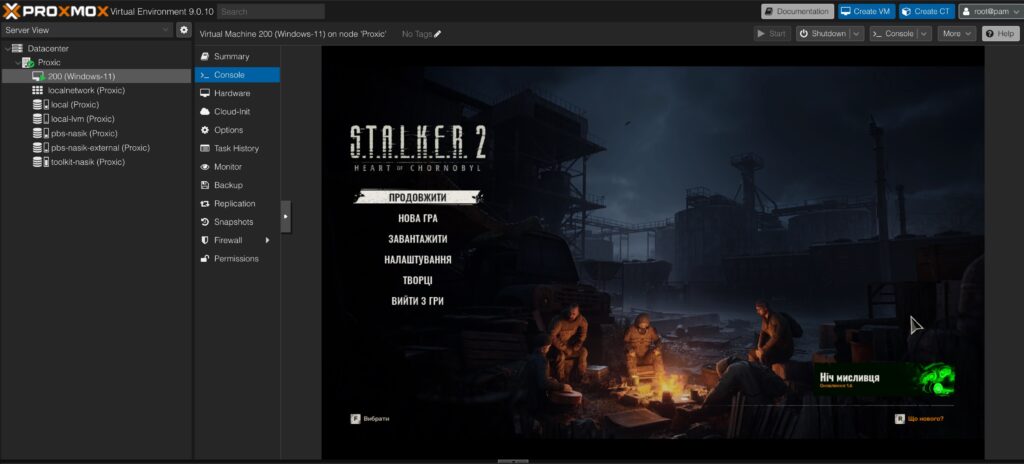Open the gear settings next to Server View

pyautogui.click(x=184, y=30)
